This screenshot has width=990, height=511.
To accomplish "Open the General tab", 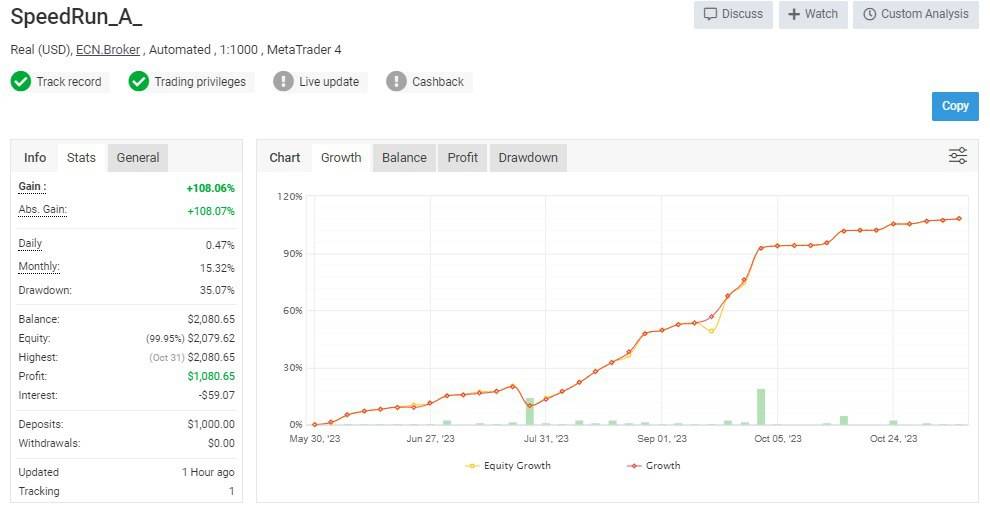I will click(138, 158).
